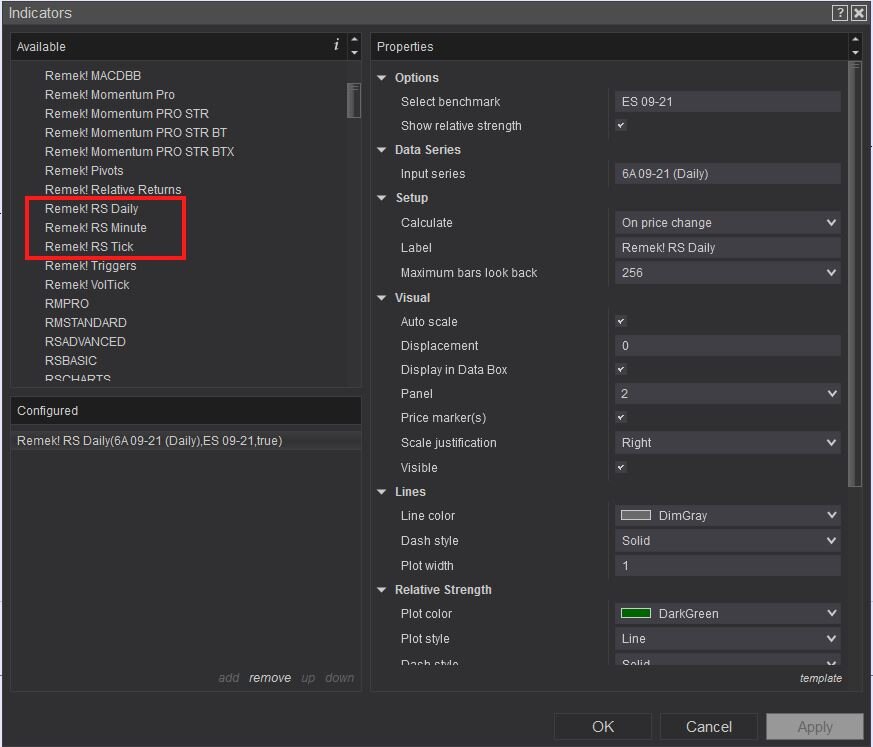Select RSADVANCED in available list
This screenshot has width=873, height=747.
point(85,341)
